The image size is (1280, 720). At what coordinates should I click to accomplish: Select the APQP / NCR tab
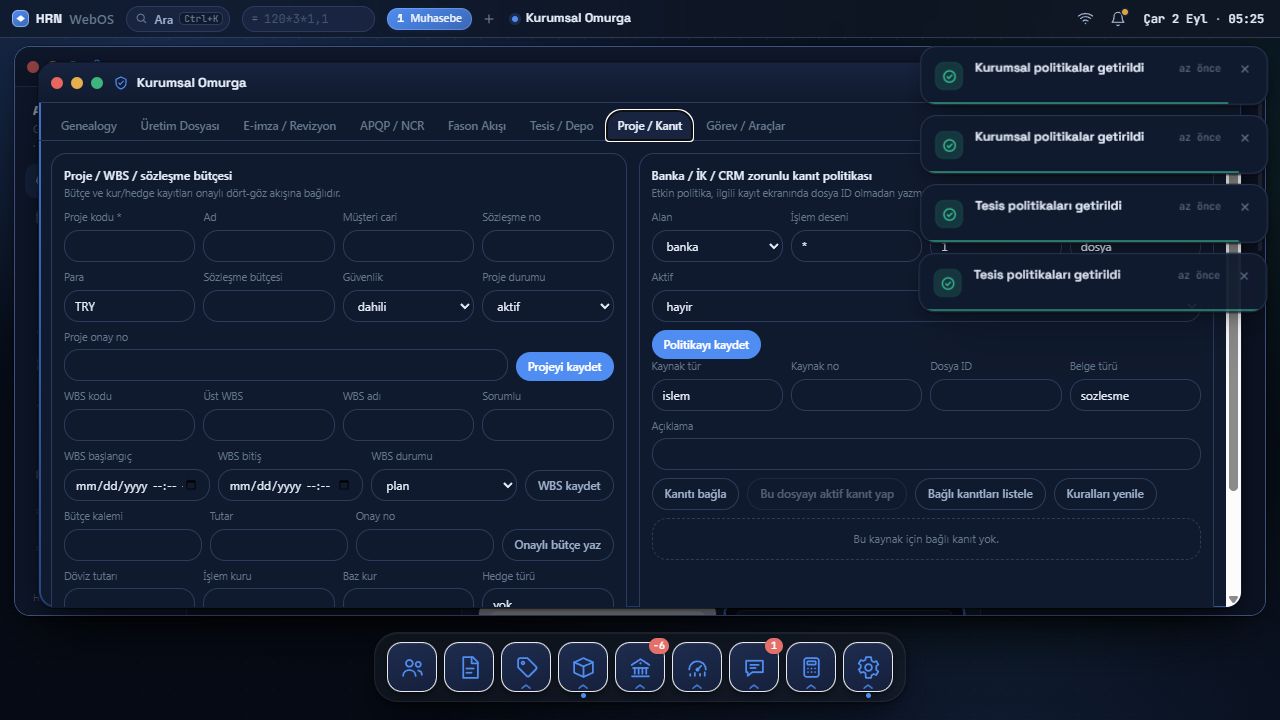[392, 126]
